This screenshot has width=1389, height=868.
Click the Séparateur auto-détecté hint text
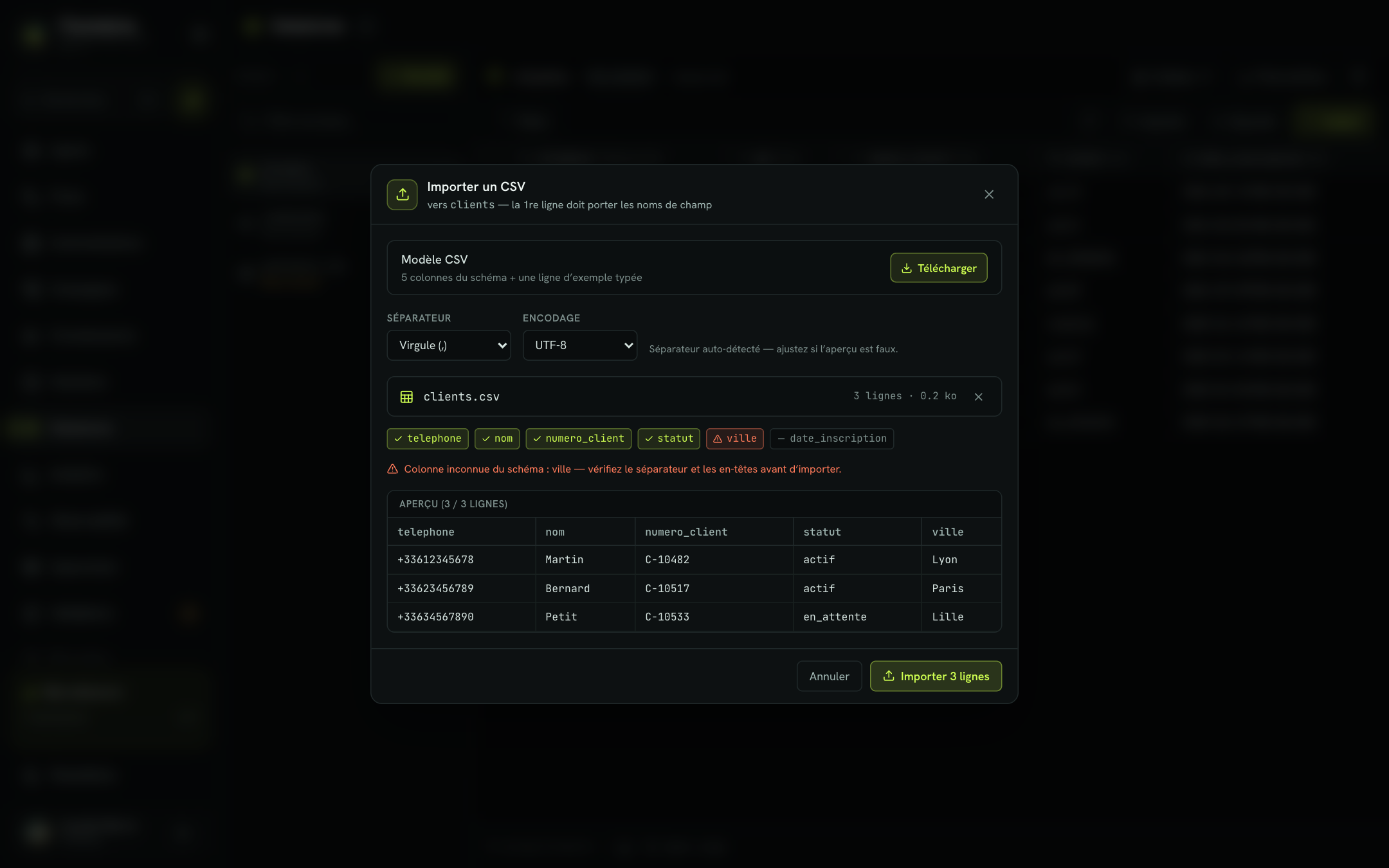(x=773, y=349)
